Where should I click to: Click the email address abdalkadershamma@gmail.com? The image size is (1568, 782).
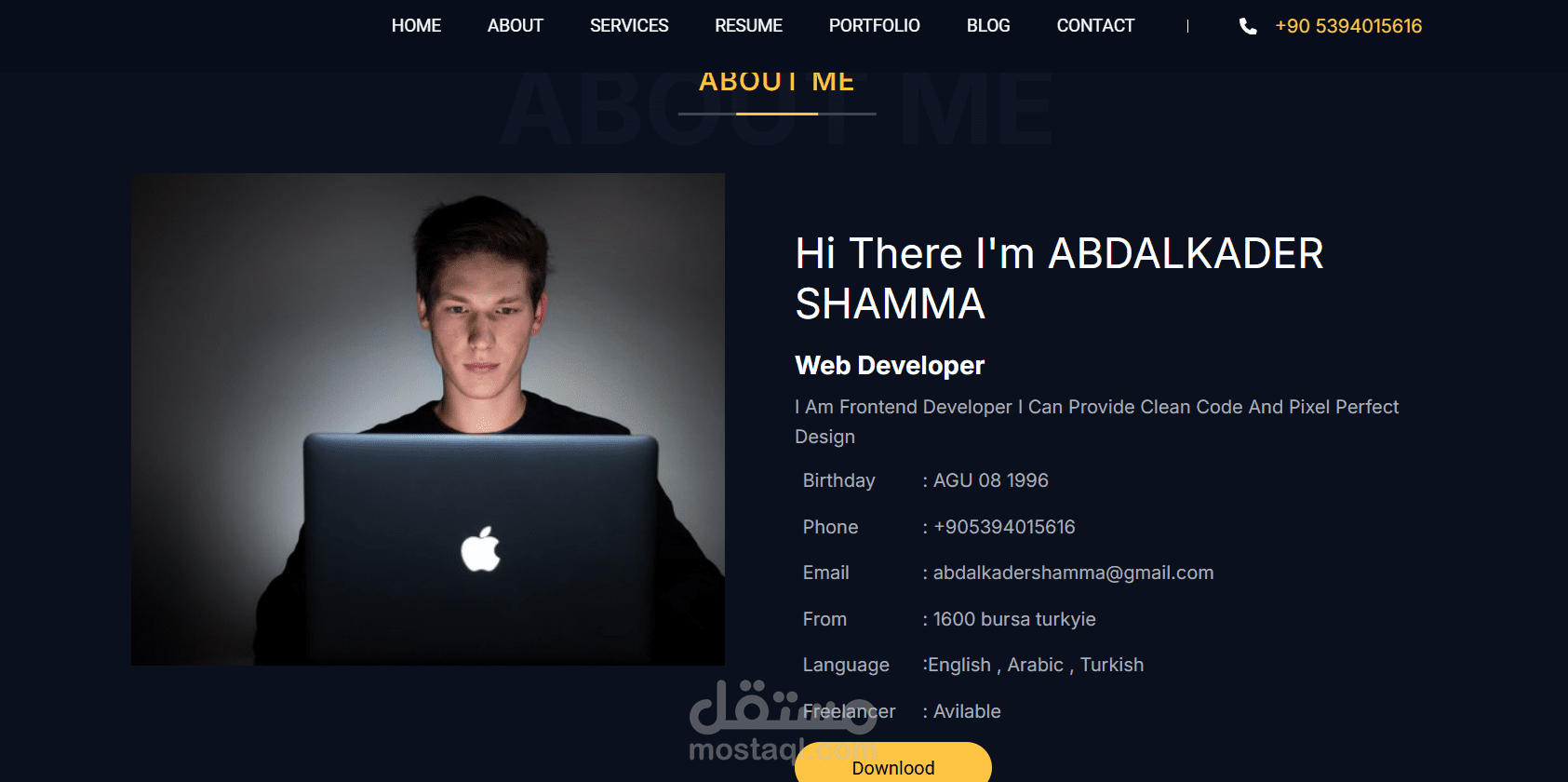click(x=1073, y=573)
